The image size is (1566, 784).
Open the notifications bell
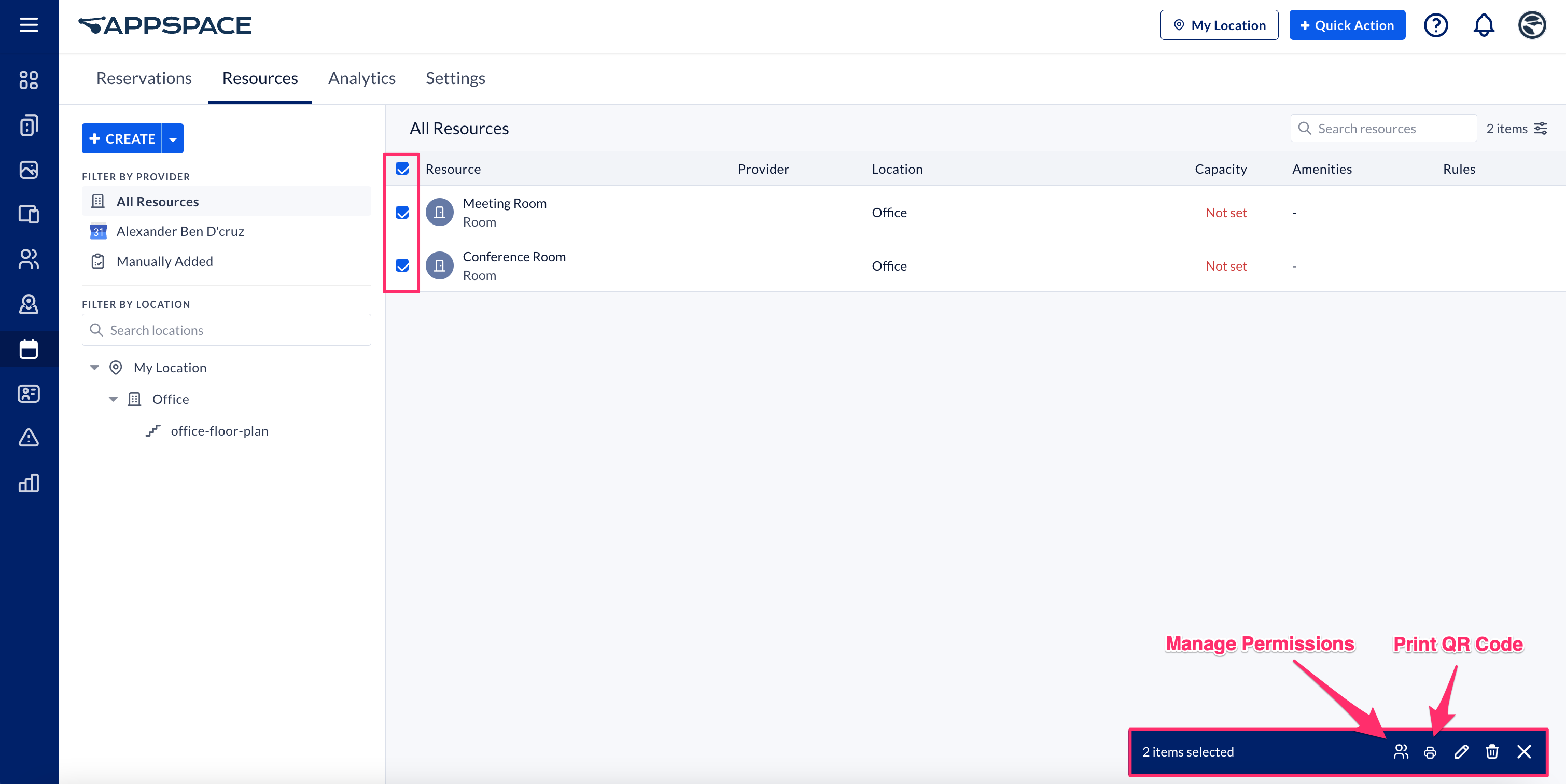point(1484,25)
